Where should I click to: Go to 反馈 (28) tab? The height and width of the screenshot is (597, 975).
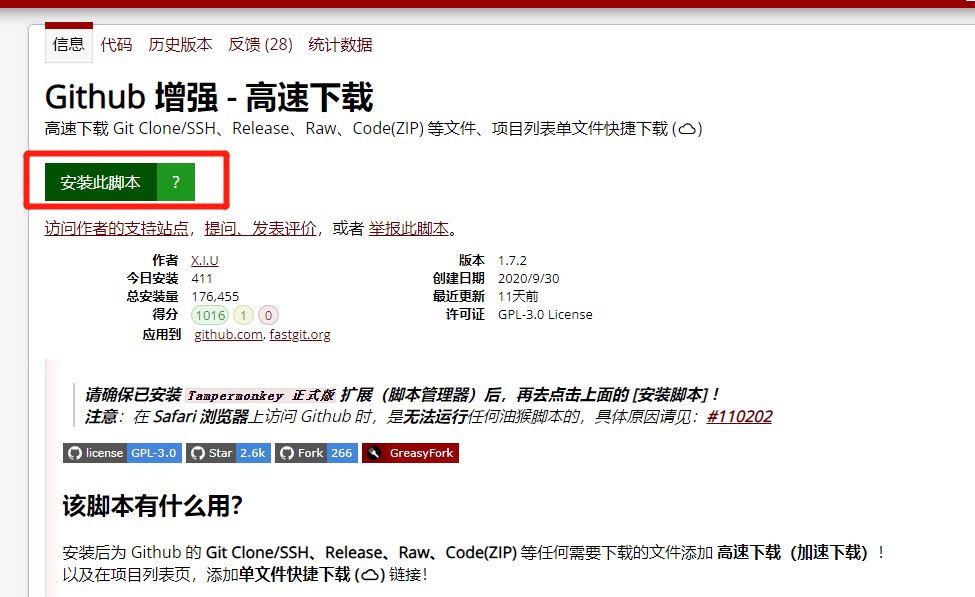click(260, 45)
